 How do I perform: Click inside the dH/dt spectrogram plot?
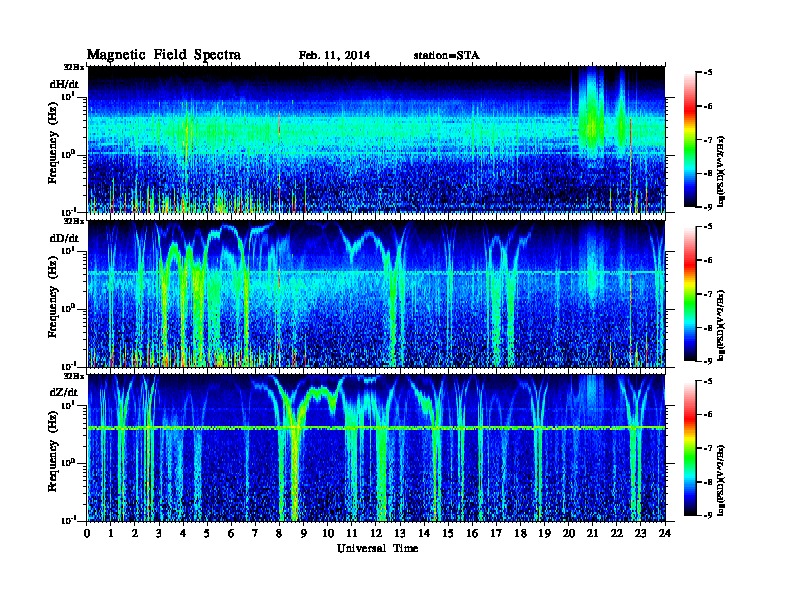pyautogui.click(x=376, y=139)
